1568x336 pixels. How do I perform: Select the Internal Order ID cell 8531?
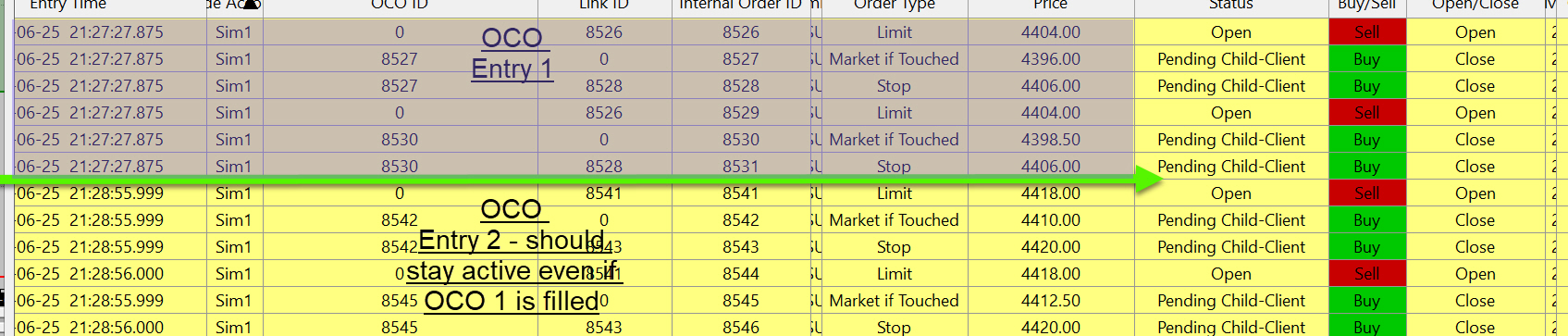[x=741, y=167]
